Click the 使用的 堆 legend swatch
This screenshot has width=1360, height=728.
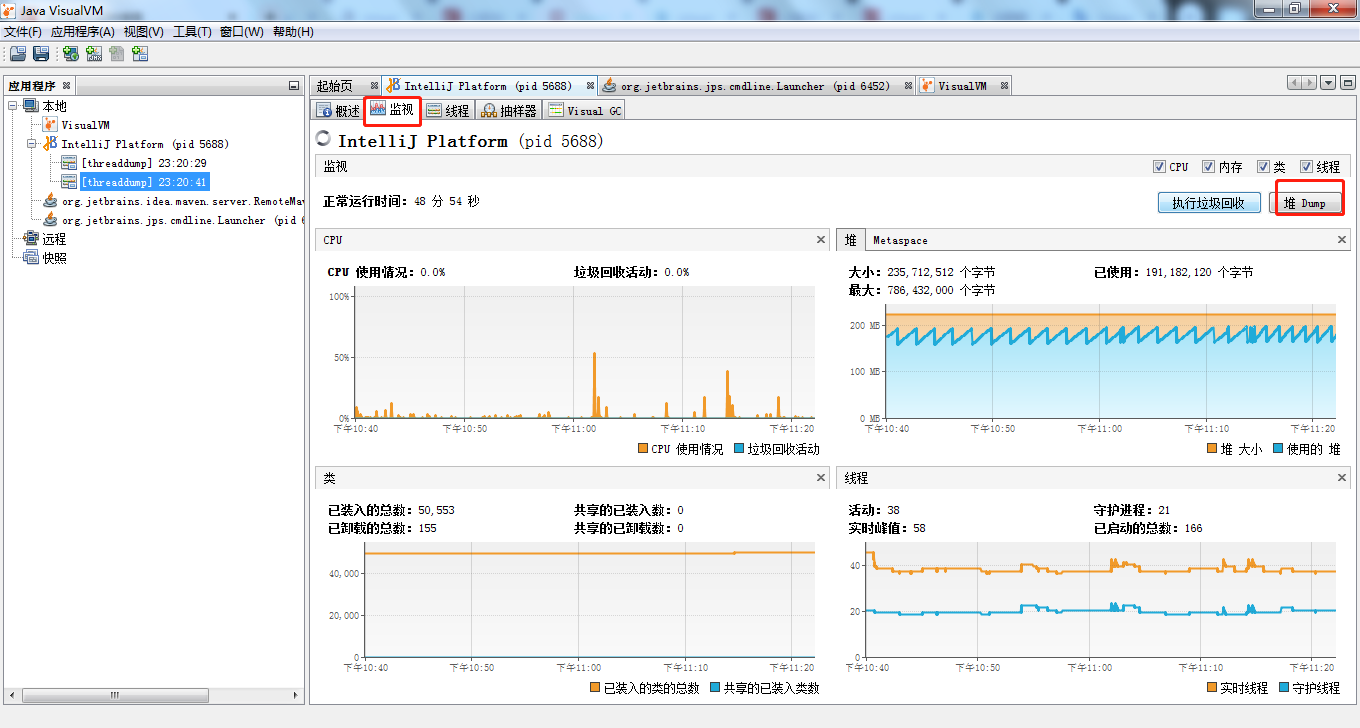[1278, 449]
